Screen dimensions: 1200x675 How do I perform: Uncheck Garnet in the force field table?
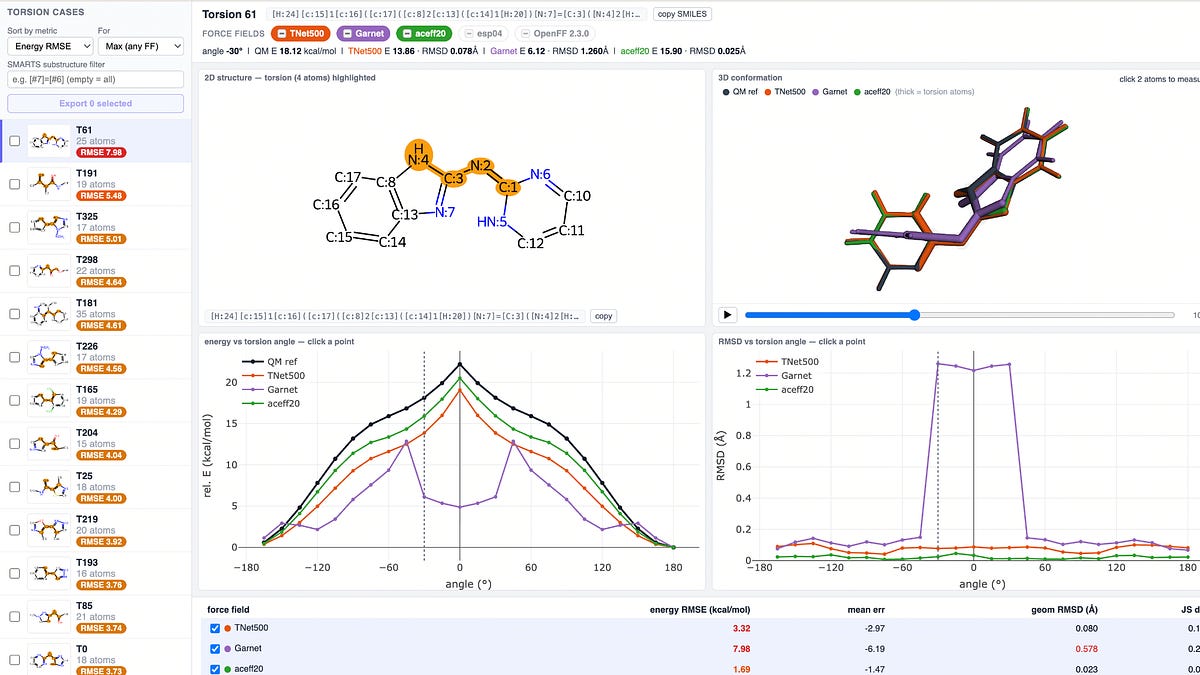point(216,648)
